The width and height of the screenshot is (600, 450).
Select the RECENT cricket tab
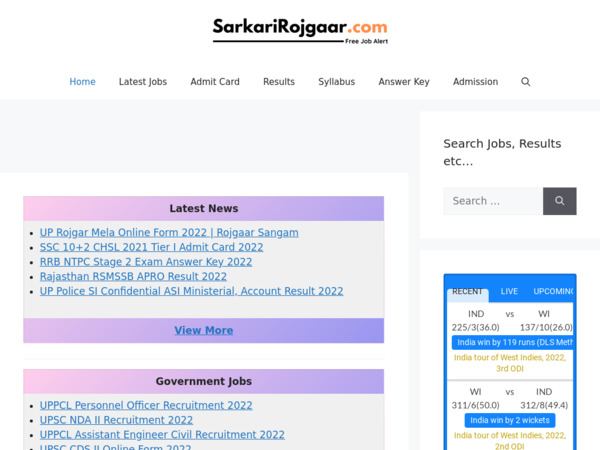(x=467, y=292)
